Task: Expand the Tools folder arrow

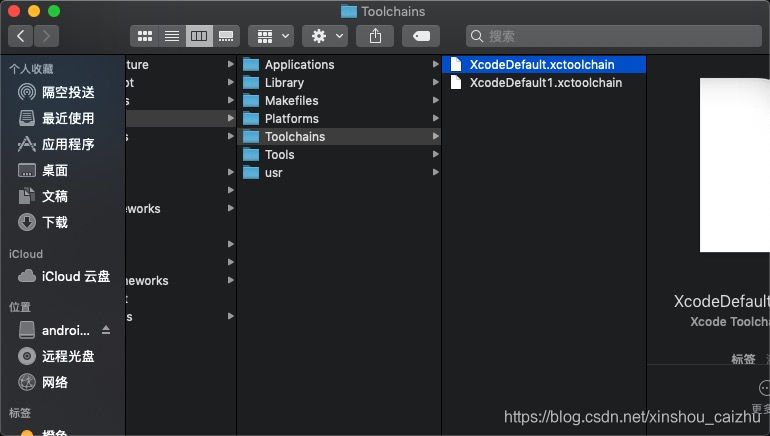Action: coord(435,154)
